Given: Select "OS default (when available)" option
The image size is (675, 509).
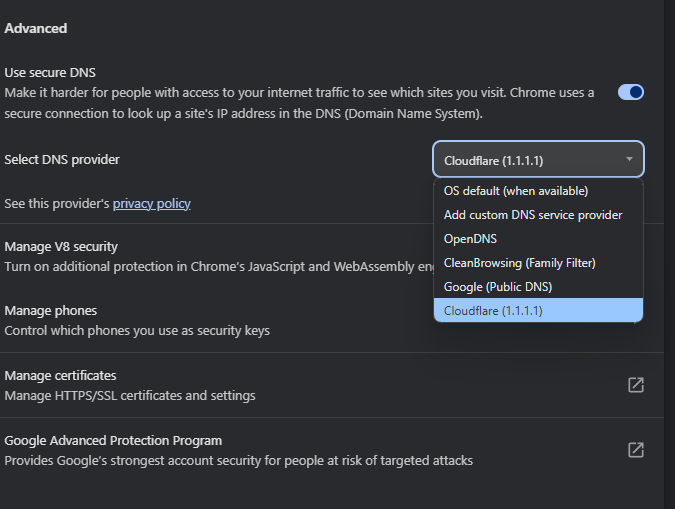Looking at the screenshot, I should pos(516,191).
